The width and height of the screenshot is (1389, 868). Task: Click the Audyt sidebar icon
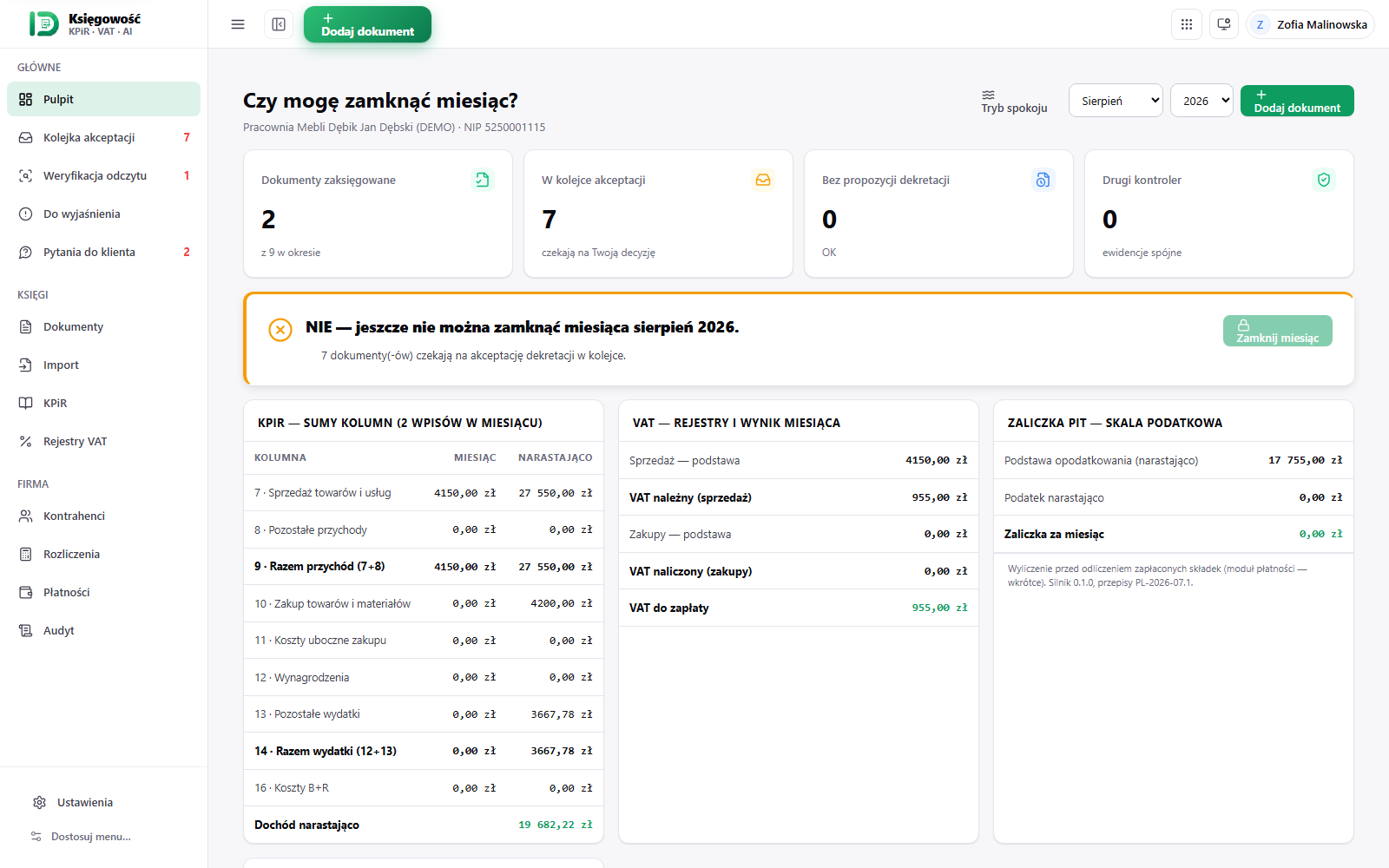pos(26,630)
